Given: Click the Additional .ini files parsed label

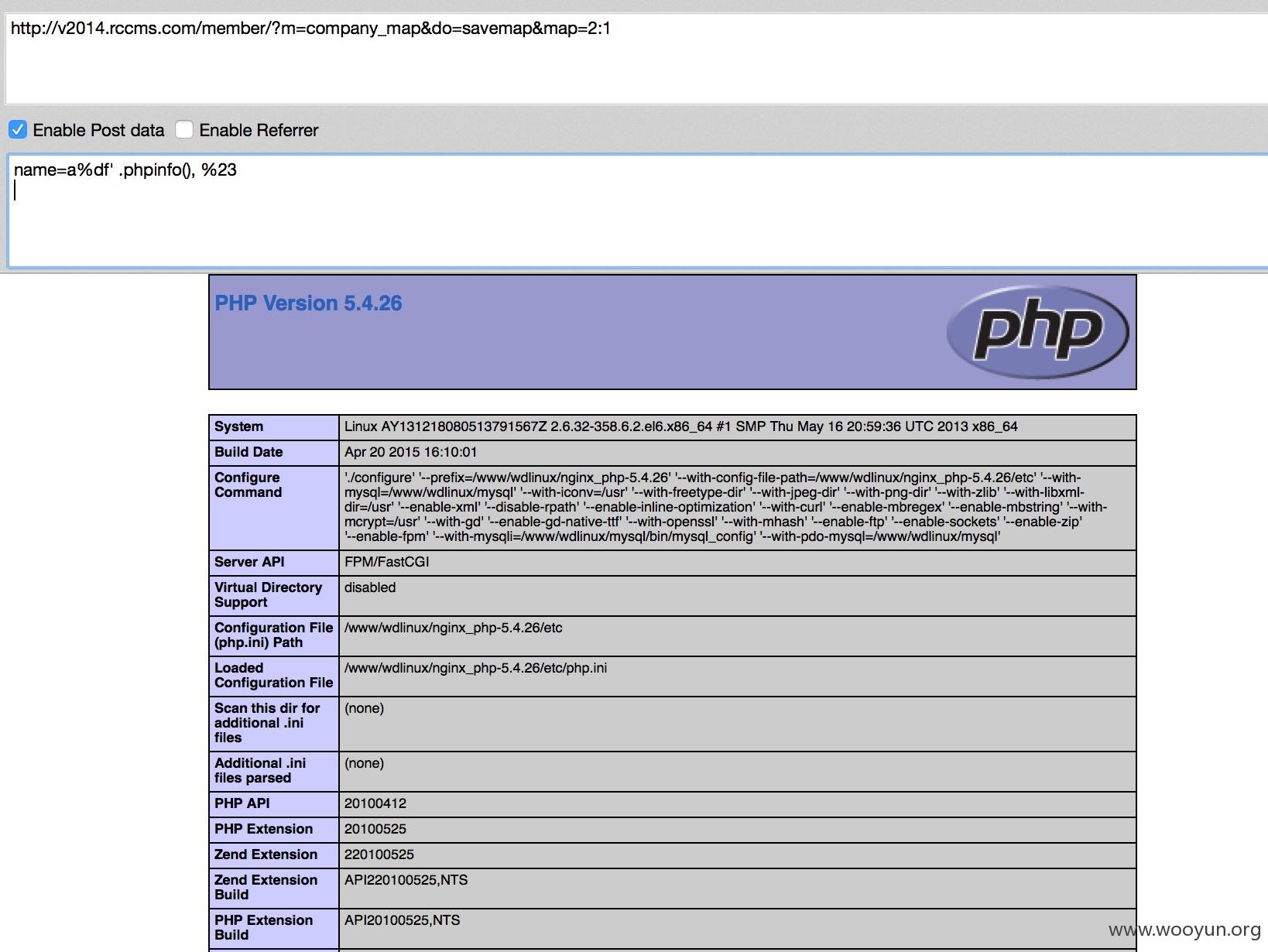Looking at the screenshot, I should (260, 770).
